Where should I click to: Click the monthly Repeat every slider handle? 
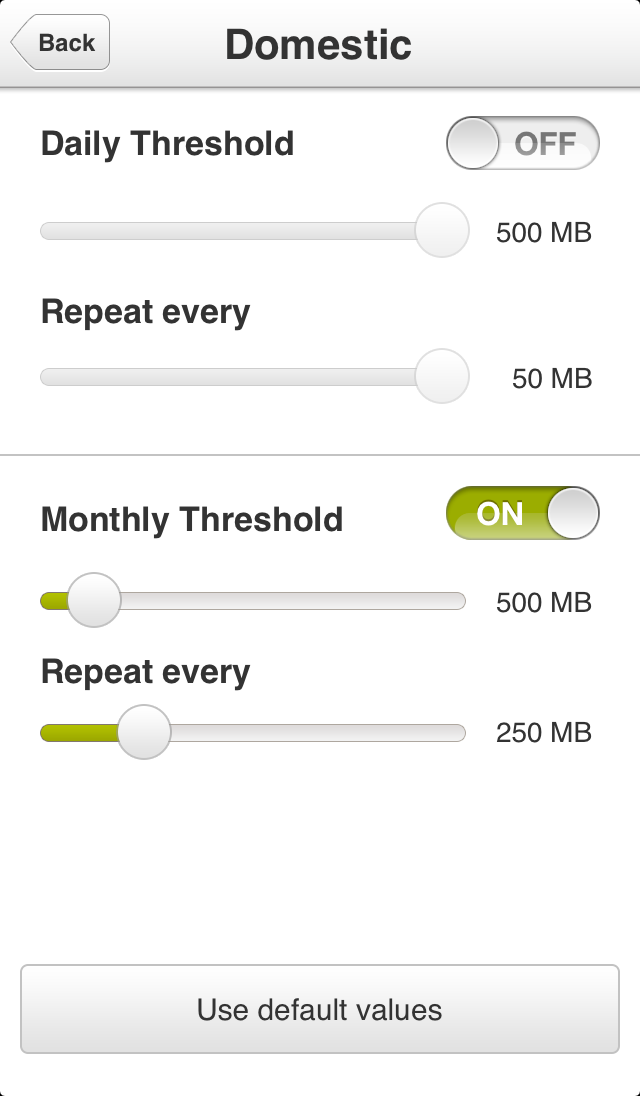click(144, 732)
